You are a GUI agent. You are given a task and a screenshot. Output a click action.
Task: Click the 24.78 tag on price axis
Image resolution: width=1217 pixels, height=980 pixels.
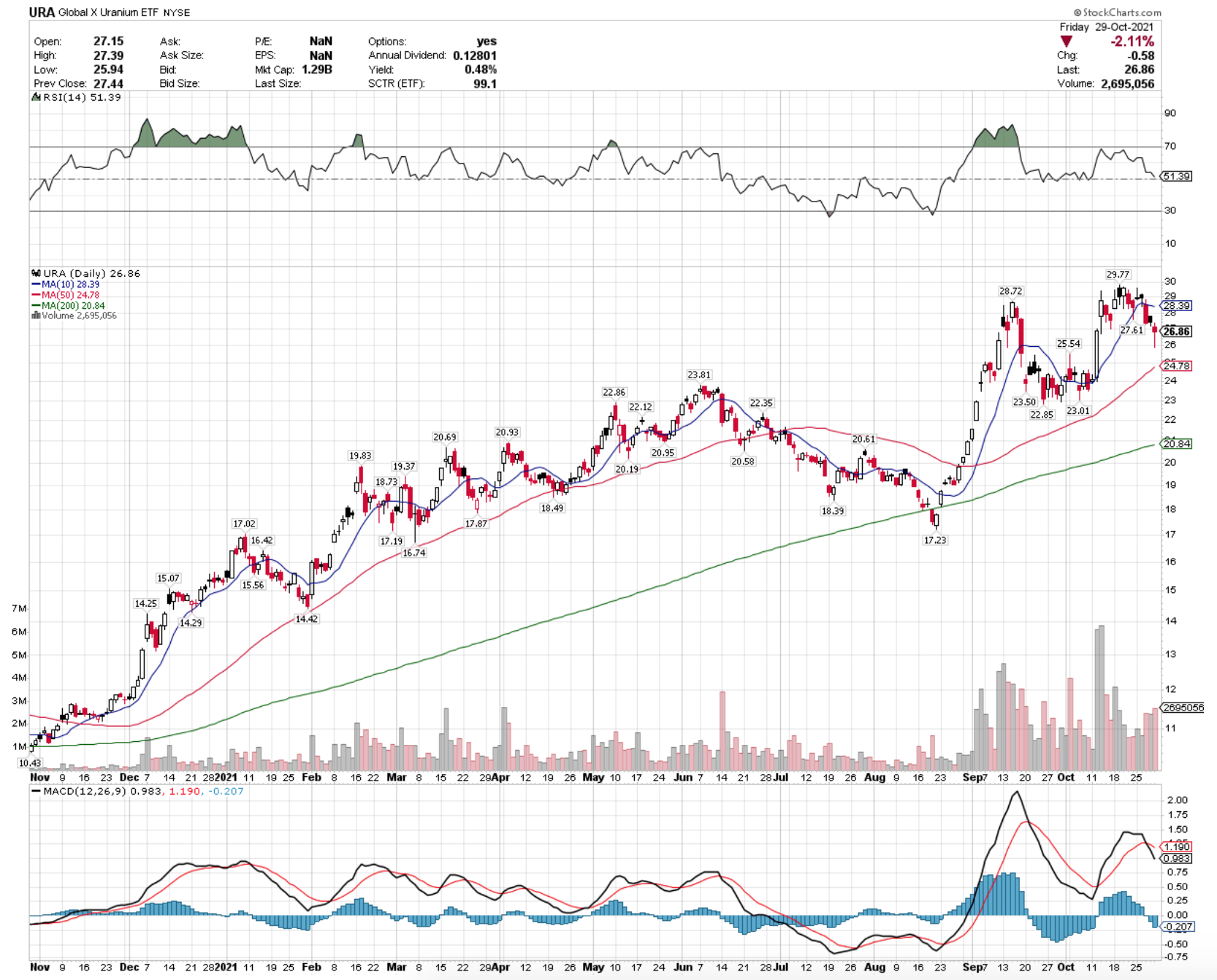pyautogui.click(x=1177, y=365)
